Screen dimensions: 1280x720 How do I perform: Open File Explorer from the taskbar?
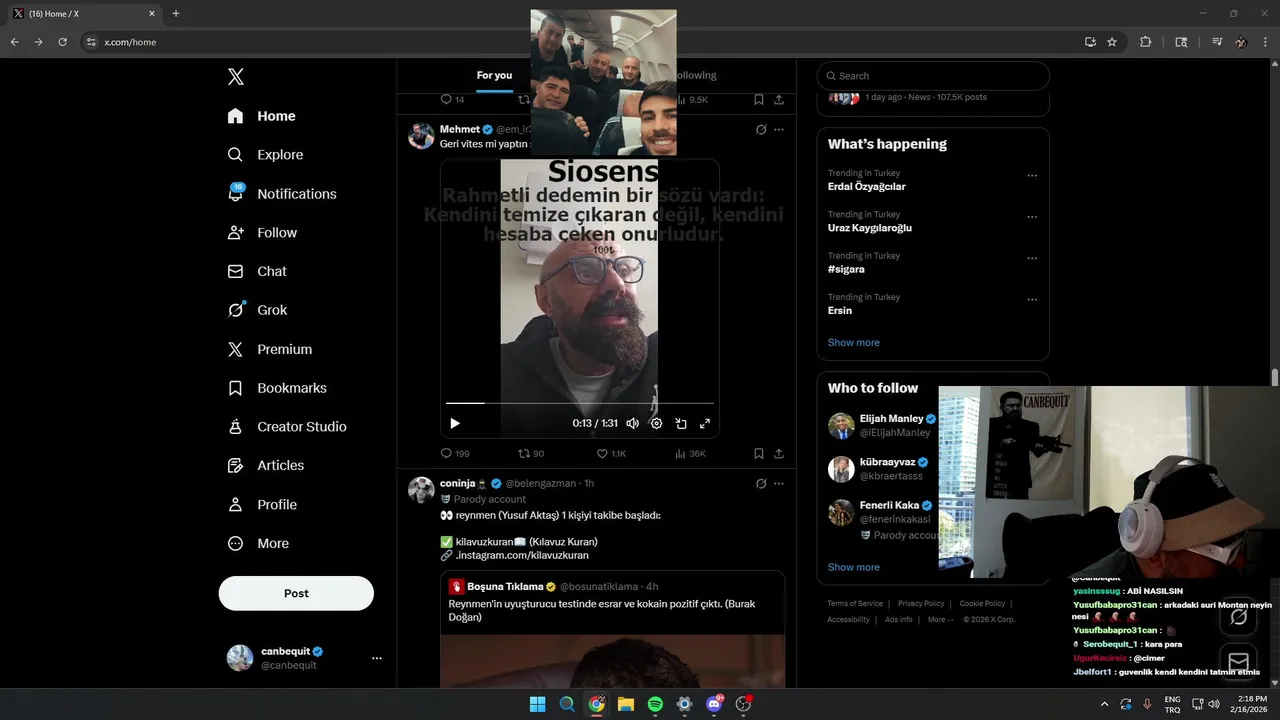[x=626, y=704]
